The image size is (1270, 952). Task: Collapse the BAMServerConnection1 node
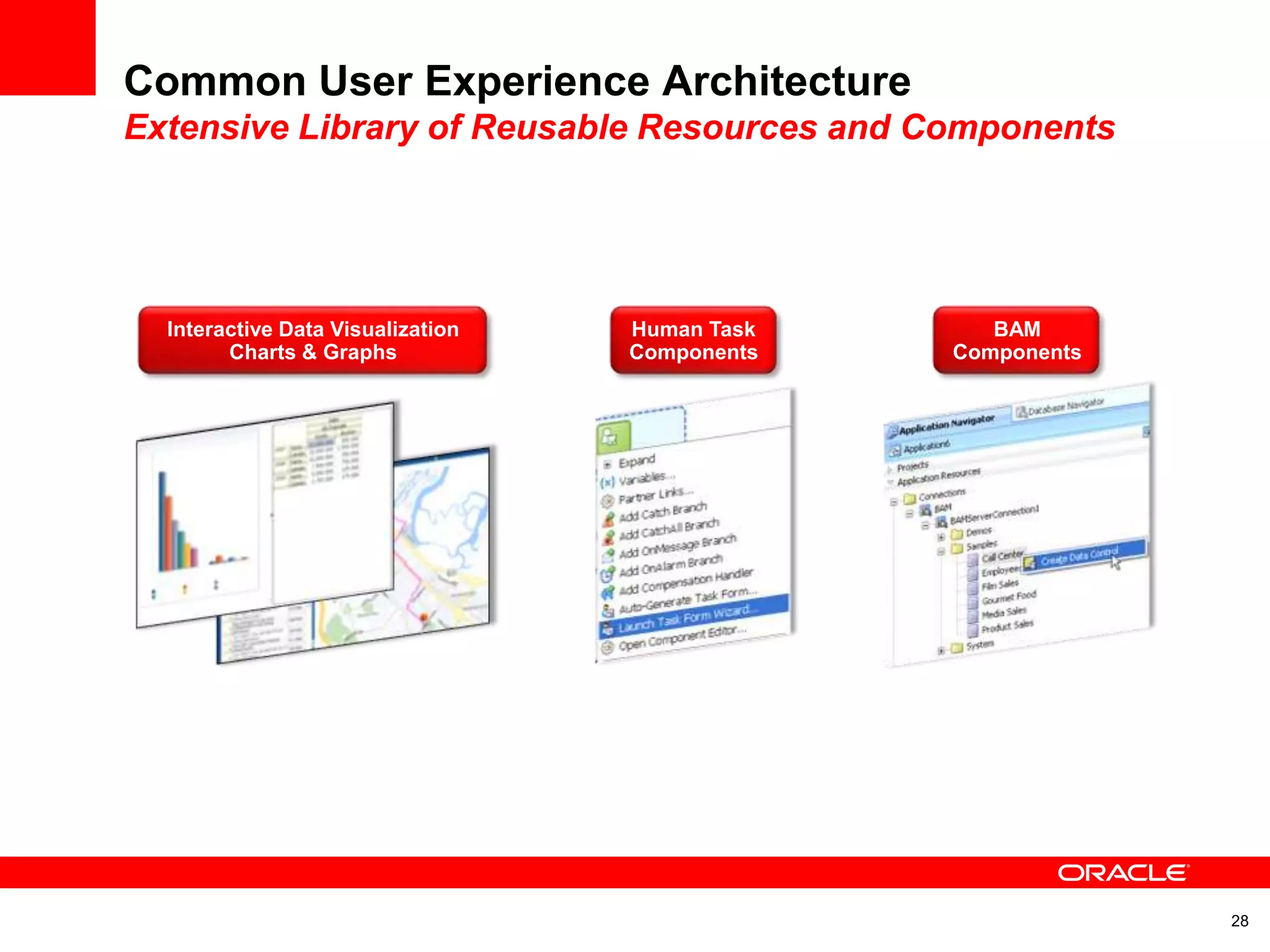[x=925, y=526]
